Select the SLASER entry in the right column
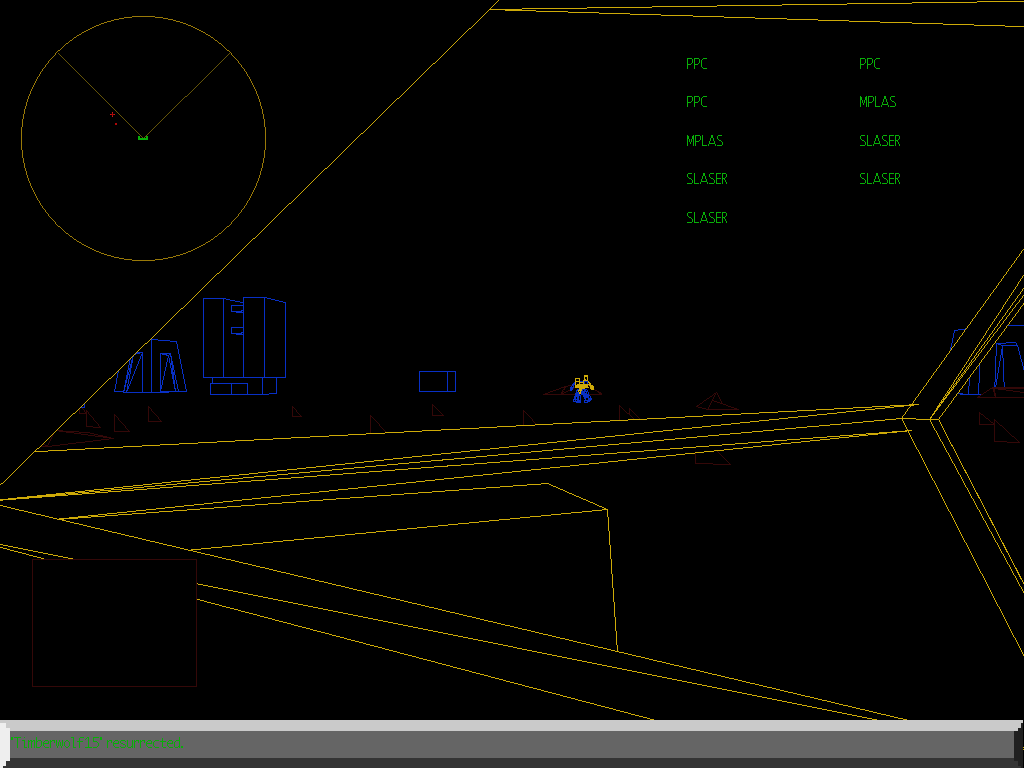This screenshot has width=1024, height=768. click(x=880, y=141)
